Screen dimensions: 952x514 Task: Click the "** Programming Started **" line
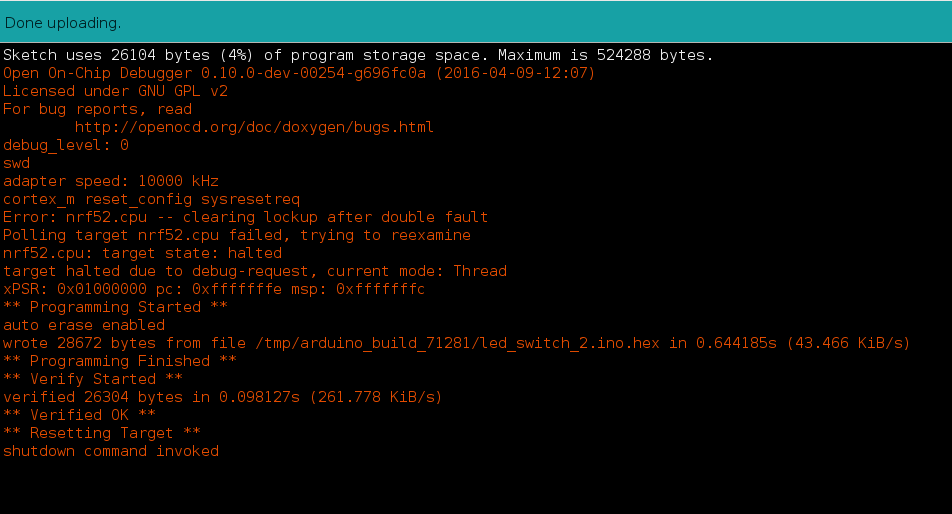(x=115, y=307)
